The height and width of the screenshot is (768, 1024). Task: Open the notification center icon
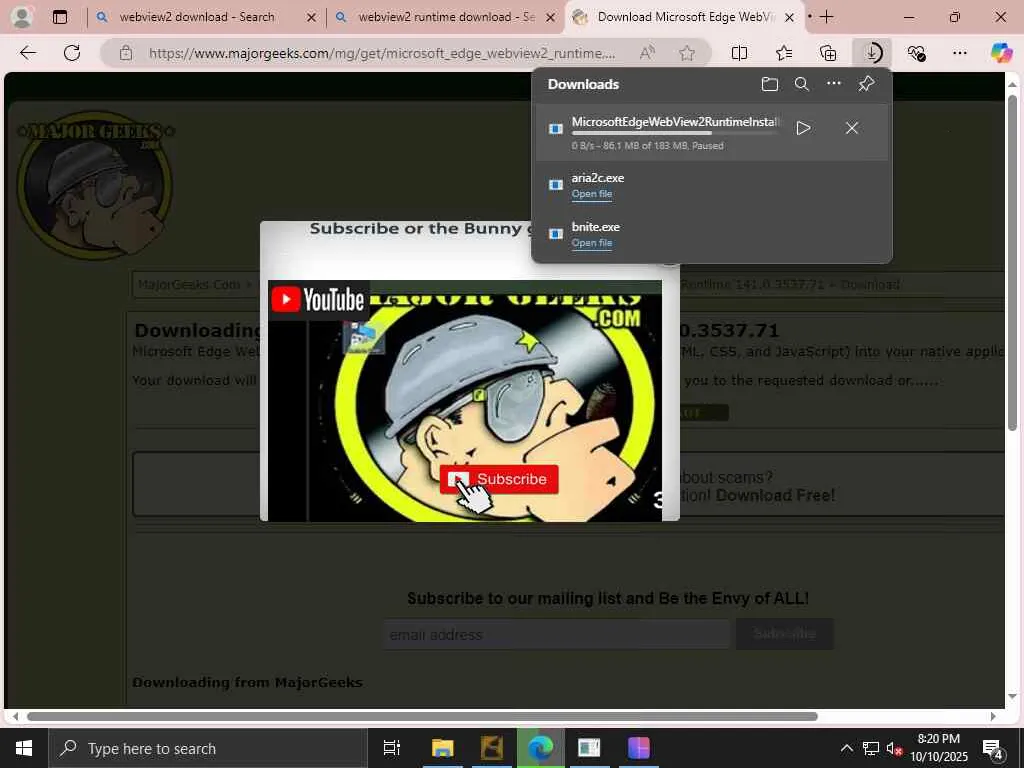point(993,749)
